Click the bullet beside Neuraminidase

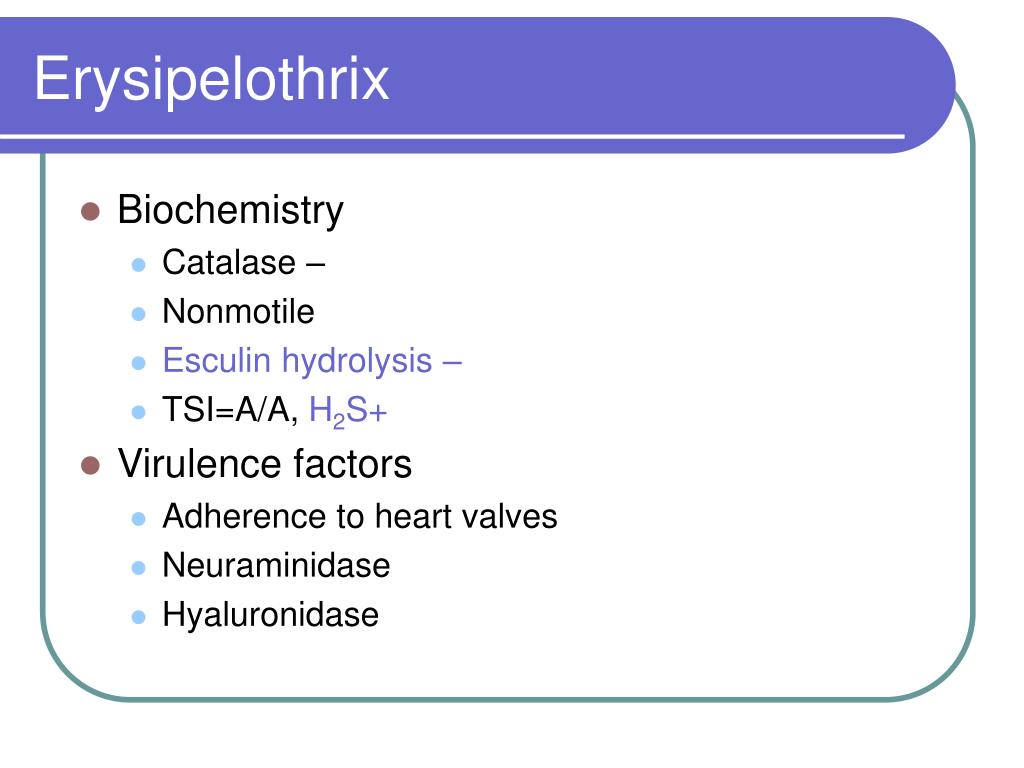(138, 568)
